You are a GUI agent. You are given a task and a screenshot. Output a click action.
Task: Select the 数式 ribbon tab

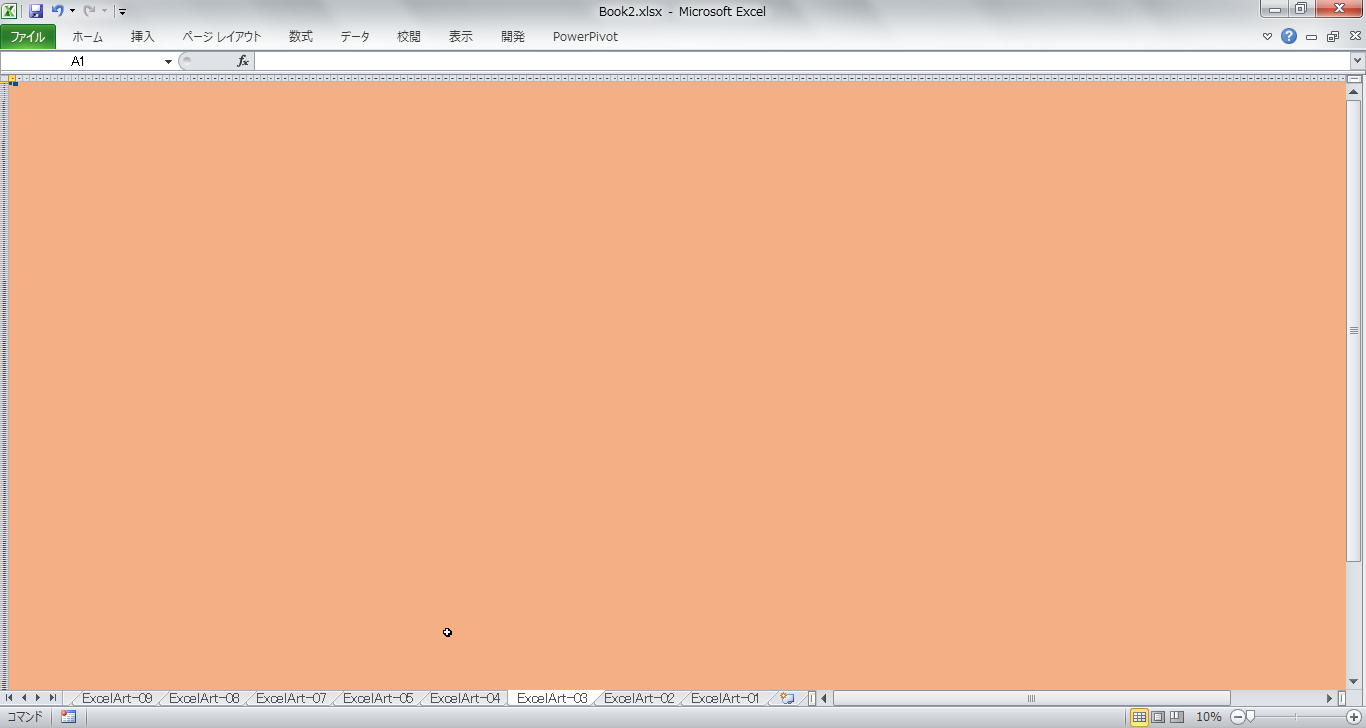301,37
